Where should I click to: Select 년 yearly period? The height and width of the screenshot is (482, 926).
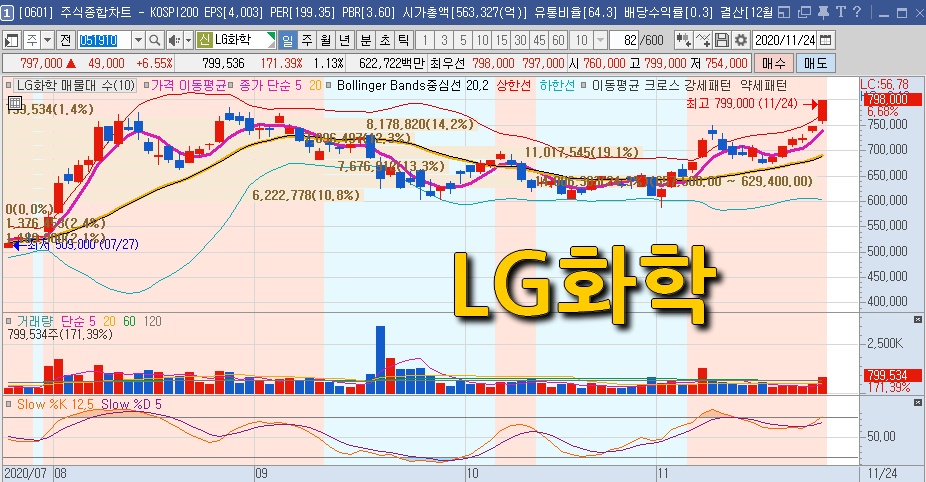coord(344,40)
